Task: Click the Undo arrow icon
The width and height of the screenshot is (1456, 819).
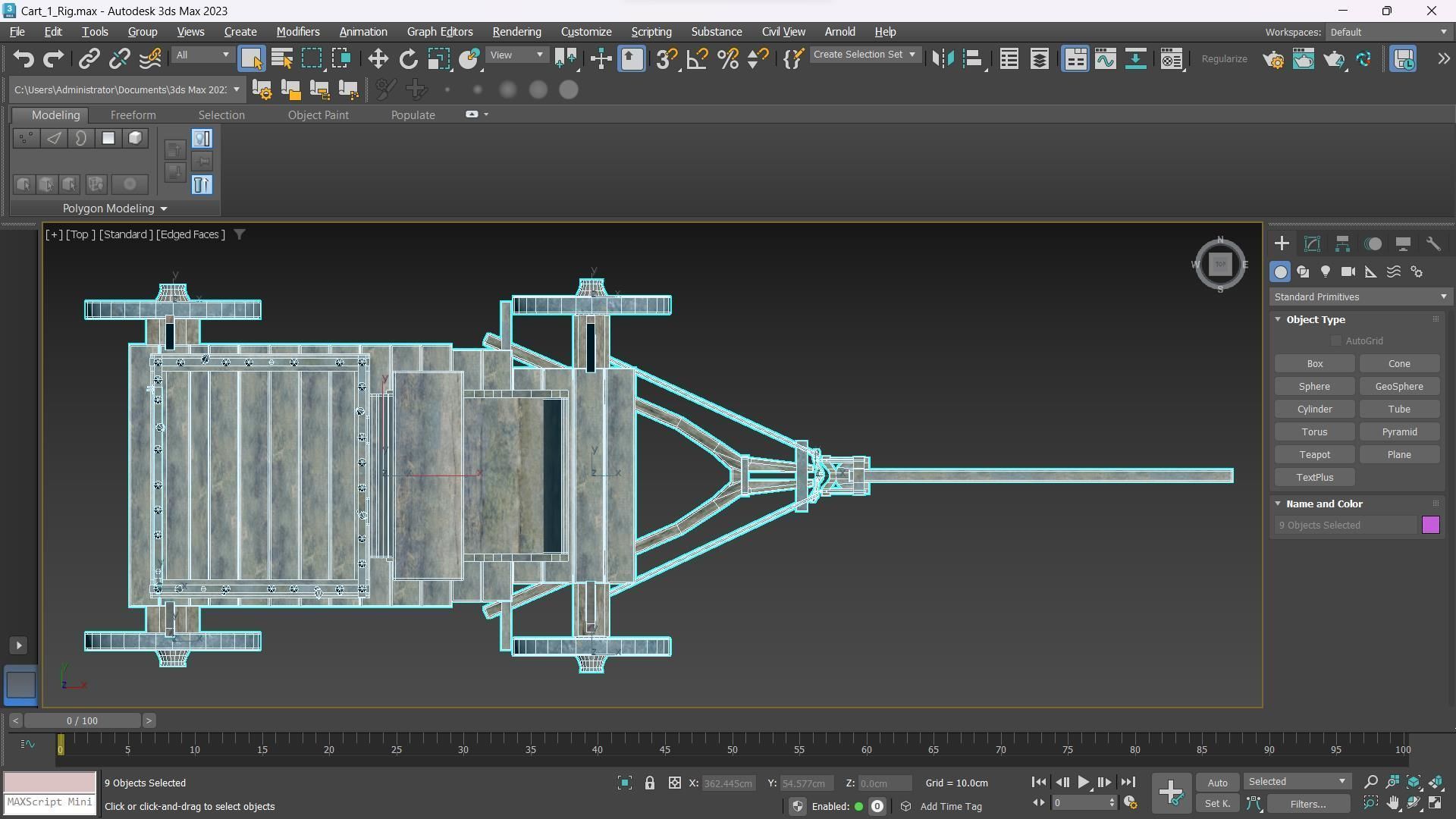Action: tap(24, 59)
